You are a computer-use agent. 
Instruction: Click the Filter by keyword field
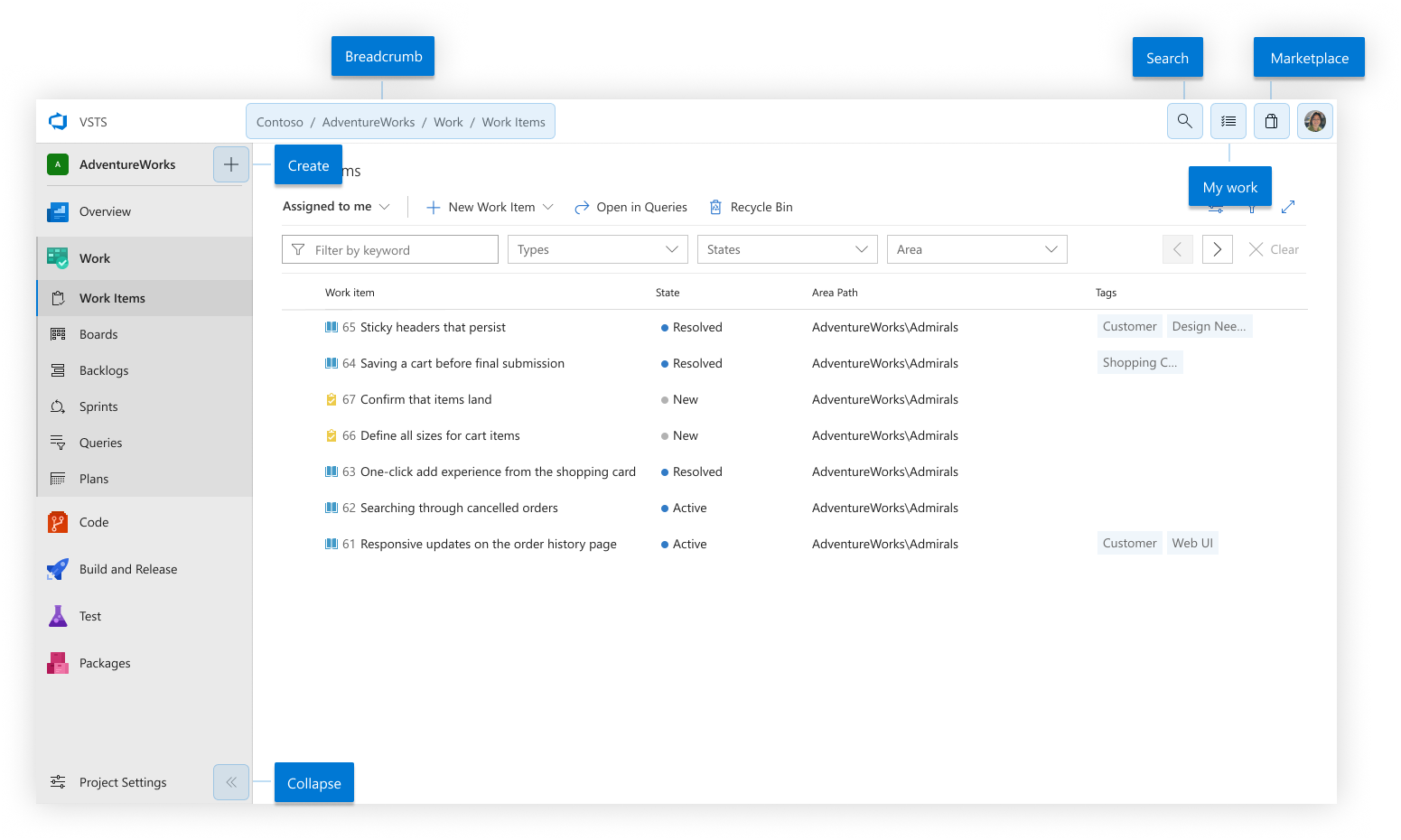(x=390, y=249)
